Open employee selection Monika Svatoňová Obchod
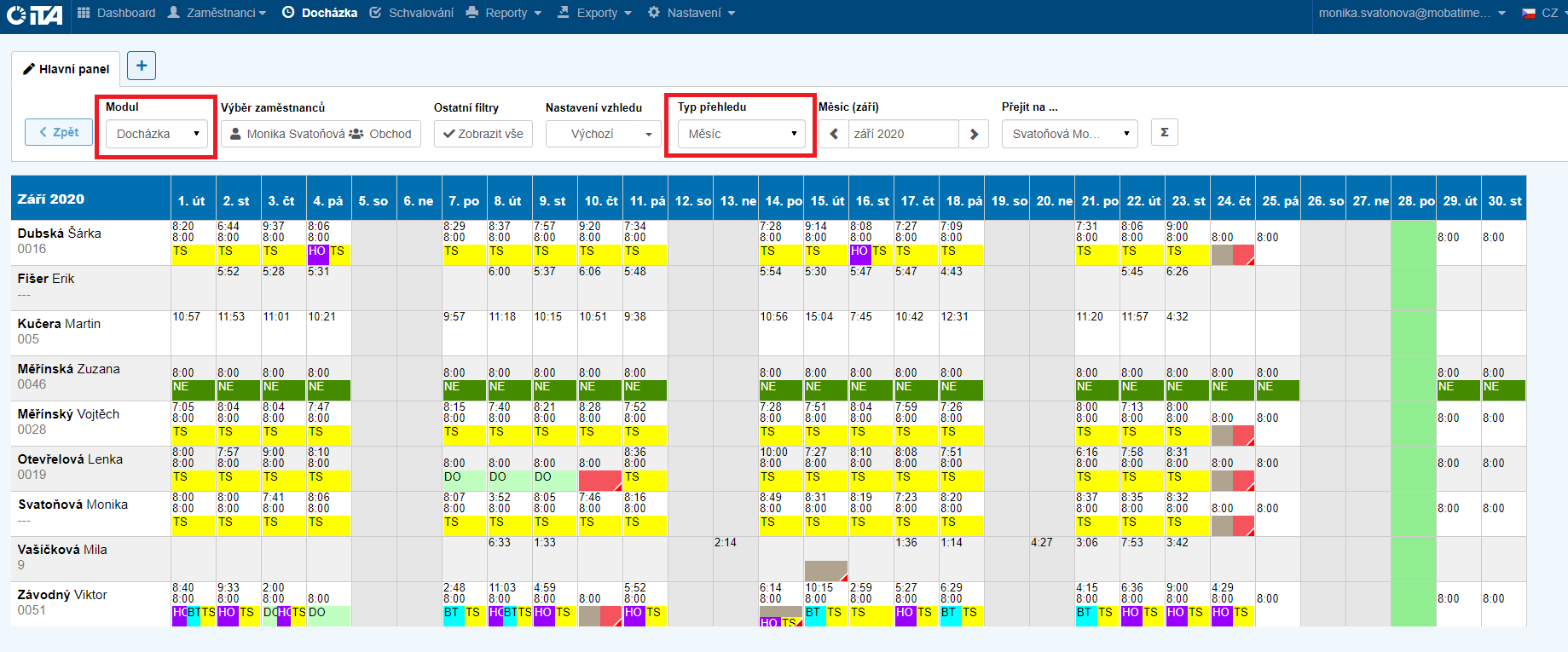 tap(321, 134)
